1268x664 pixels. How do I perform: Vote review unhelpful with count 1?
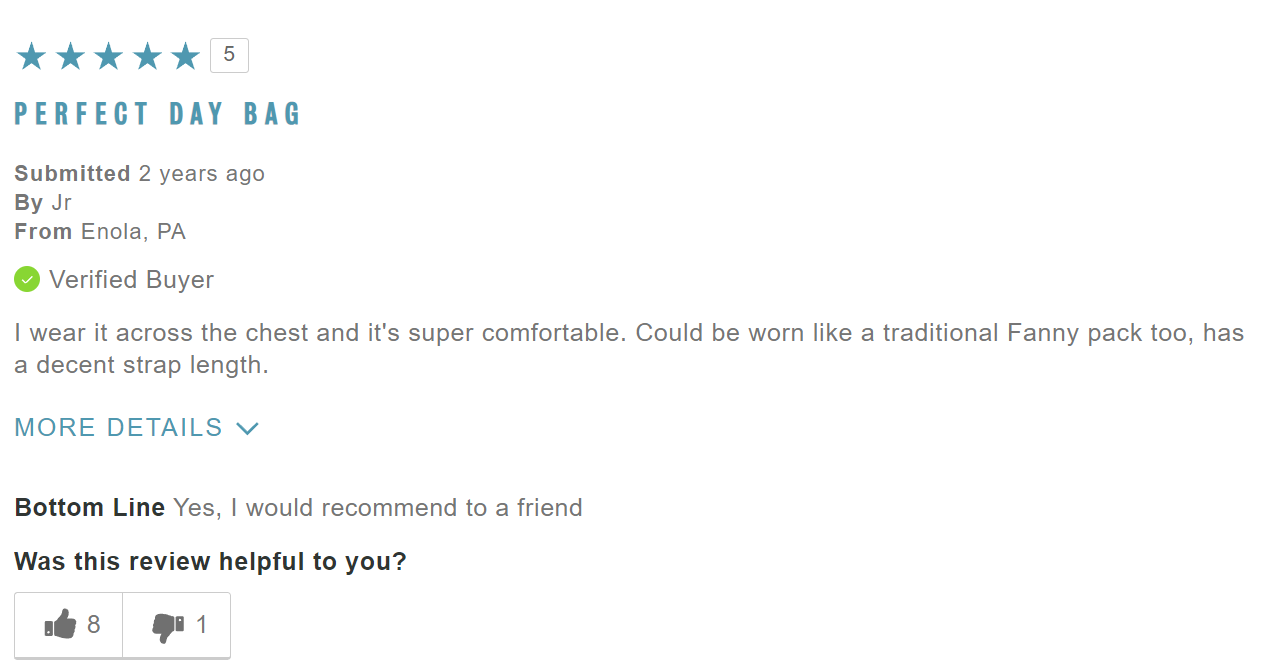(x=177, y=625)
